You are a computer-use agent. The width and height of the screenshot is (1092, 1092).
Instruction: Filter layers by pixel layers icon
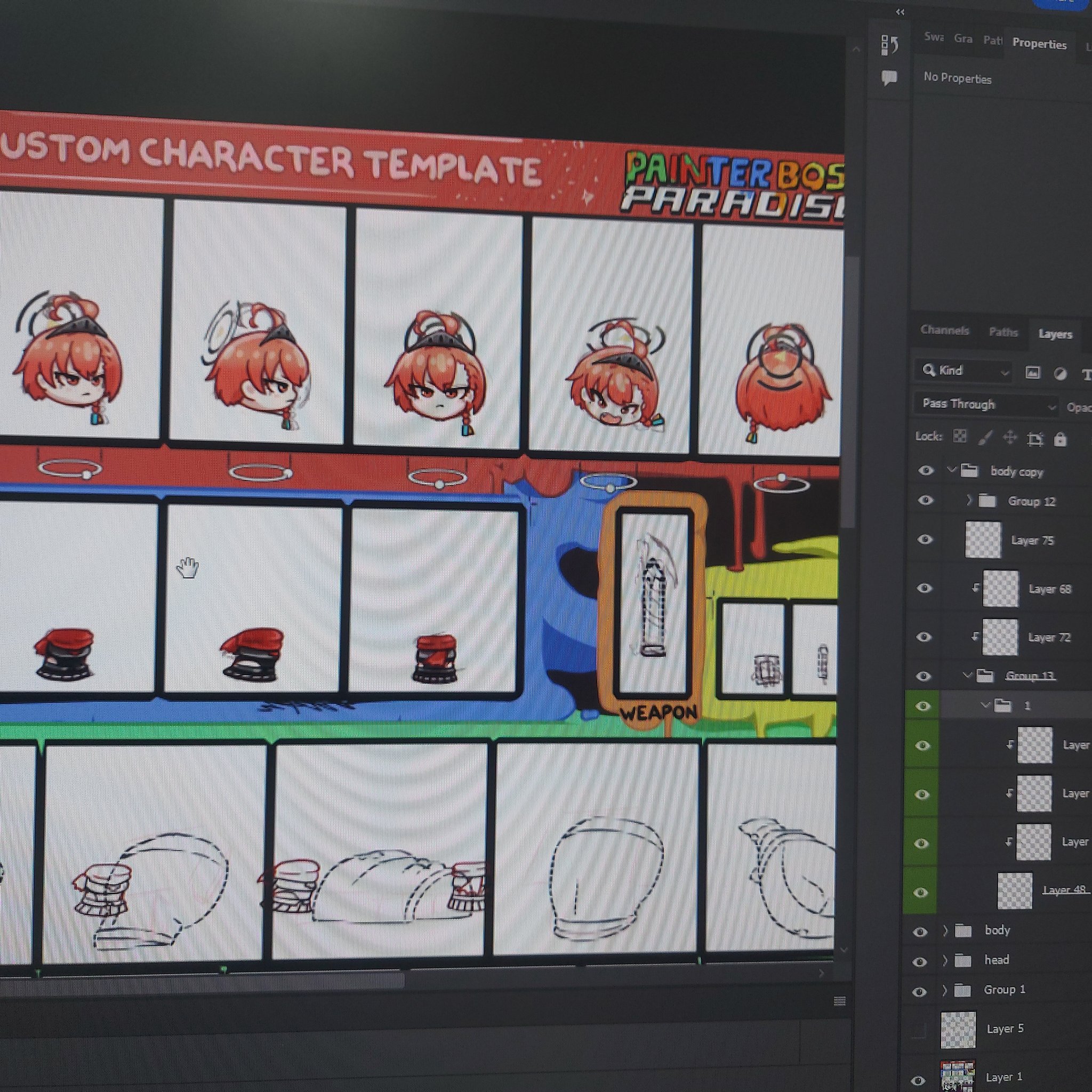click(1033, 373)
